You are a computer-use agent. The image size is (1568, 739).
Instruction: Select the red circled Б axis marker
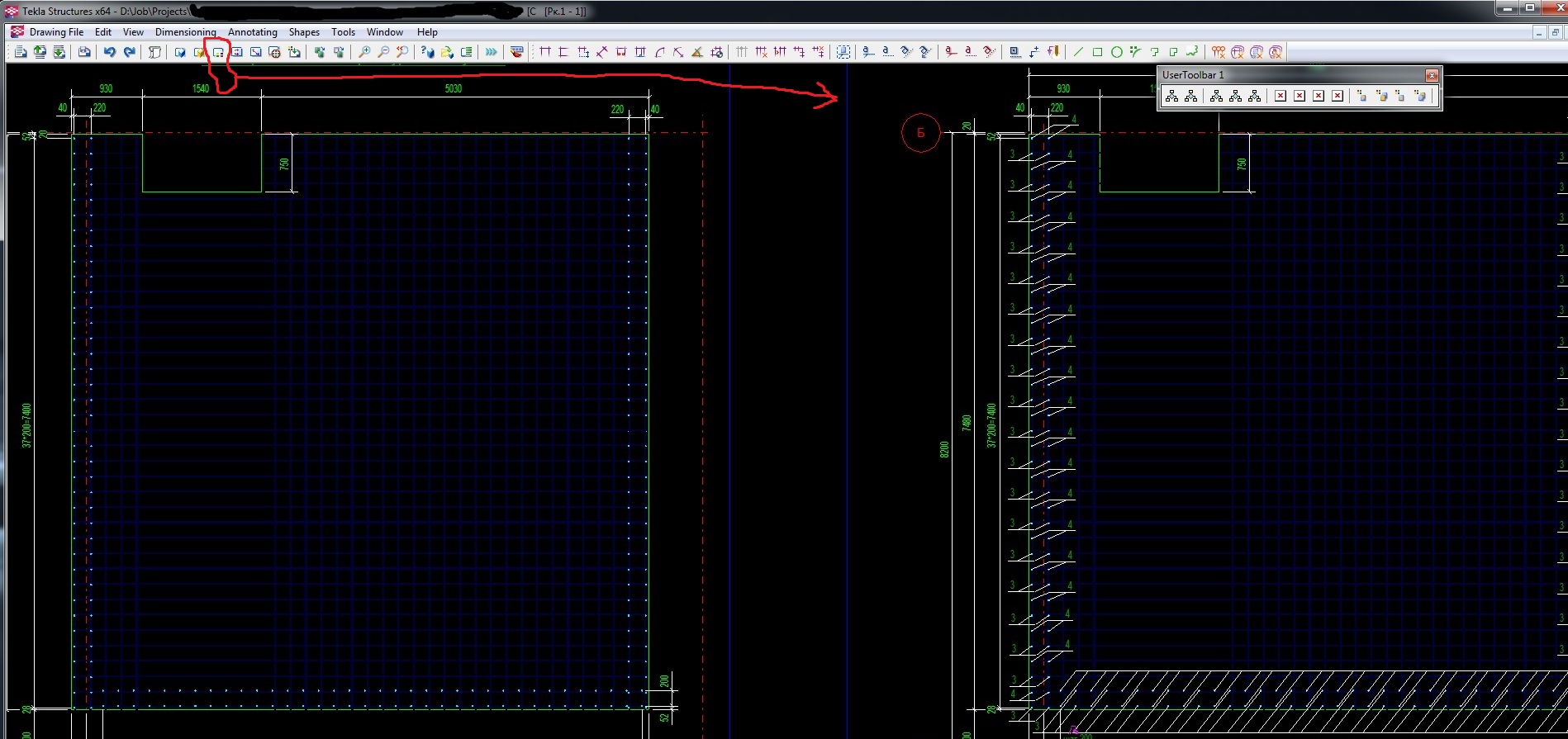tap(920, 133)
